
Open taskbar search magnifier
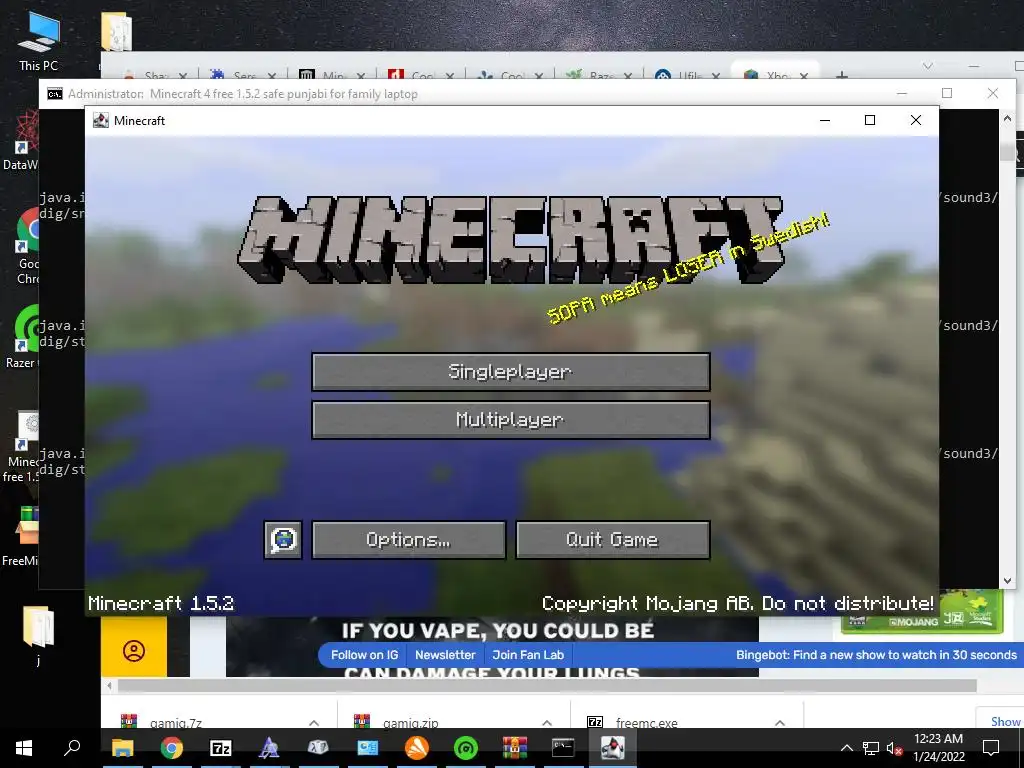point(72,747)
